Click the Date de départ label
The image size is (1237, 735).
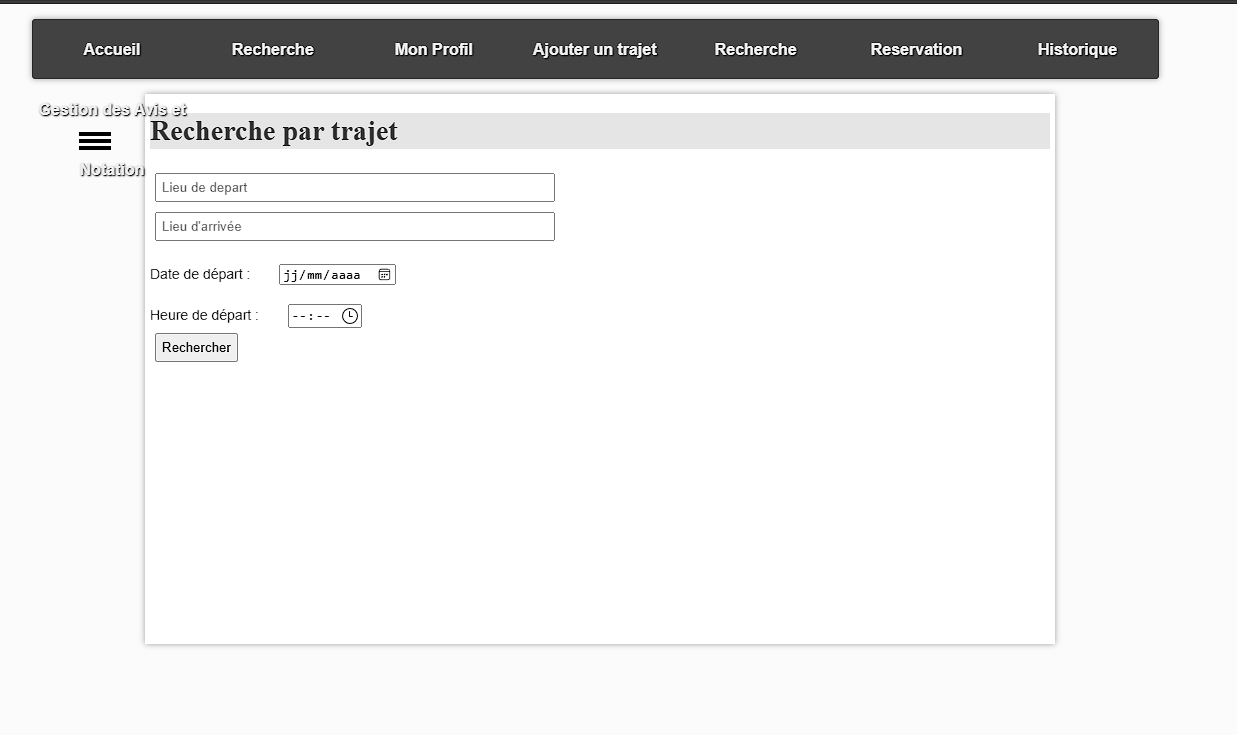pyautogui.click(x=200, y=274)
